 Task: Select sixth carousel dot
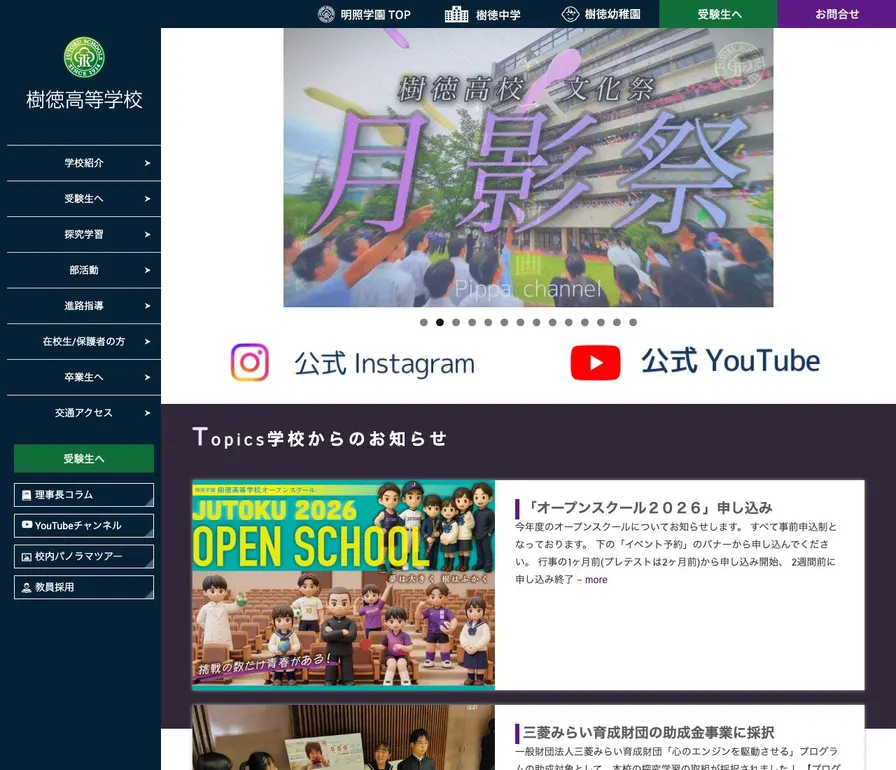(504, 322)
